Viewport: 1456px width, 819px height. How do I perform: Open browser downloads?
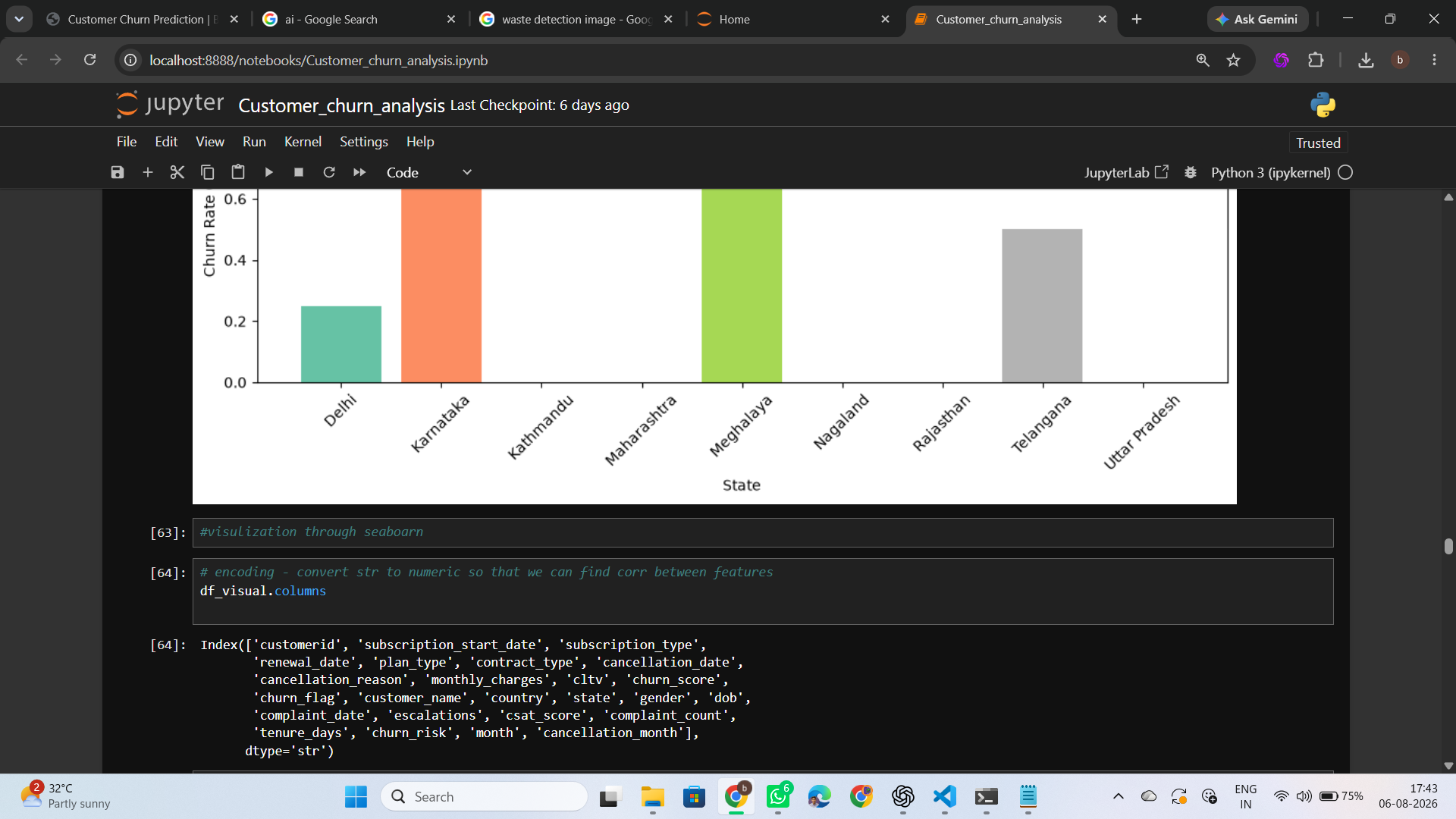(x=1366, y=60)
